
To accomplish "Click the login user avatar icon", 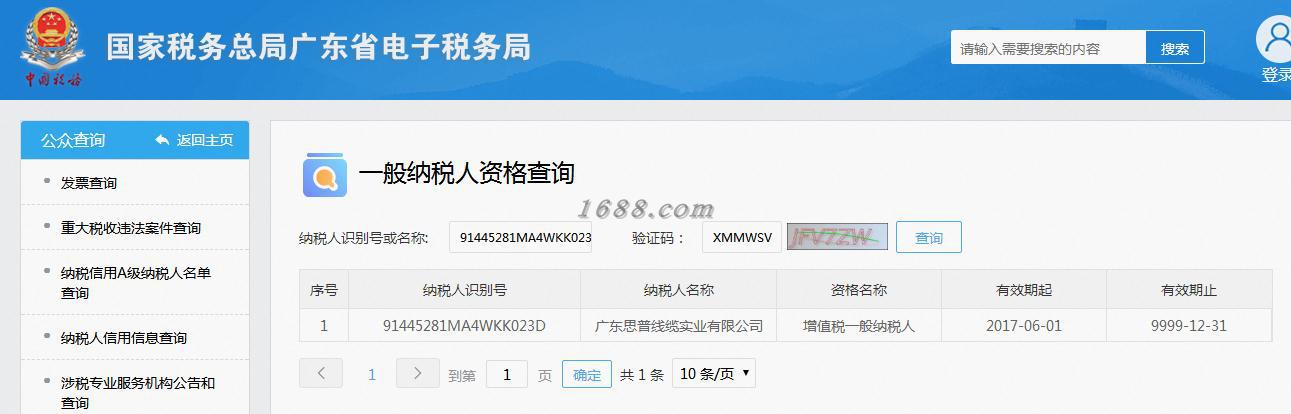I will 1276,39.
